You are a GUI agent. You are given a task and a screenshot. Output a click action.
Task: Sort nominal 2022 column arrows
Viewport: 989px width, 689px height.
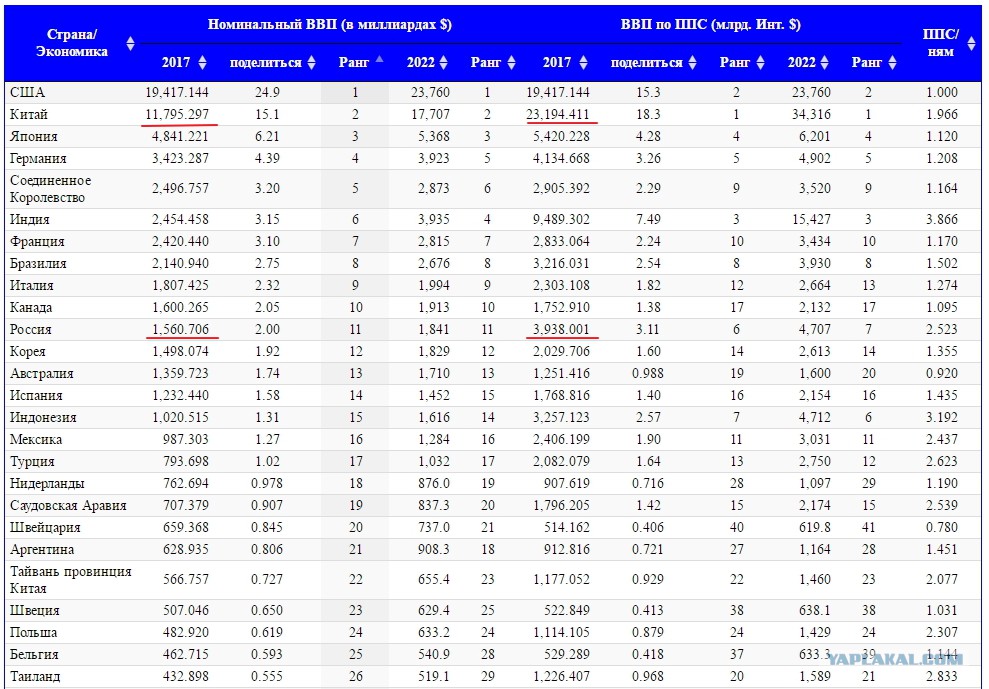(x=444, y=62)
